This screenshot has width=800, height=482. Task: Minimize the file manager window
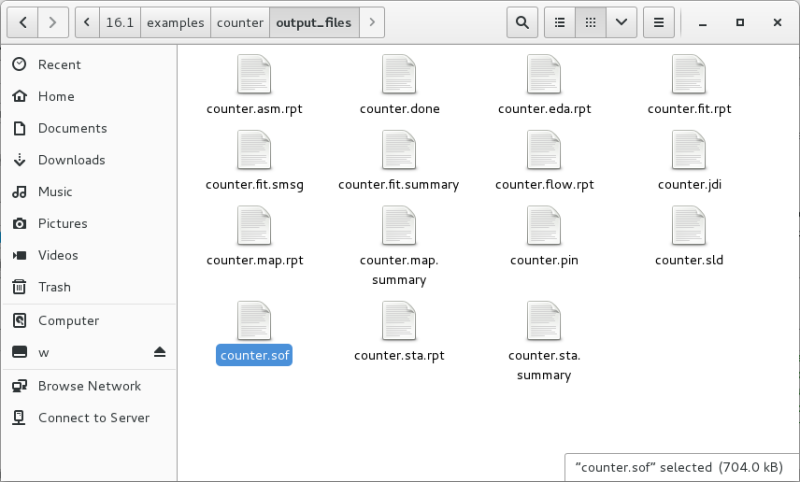[x=703, y=23]
